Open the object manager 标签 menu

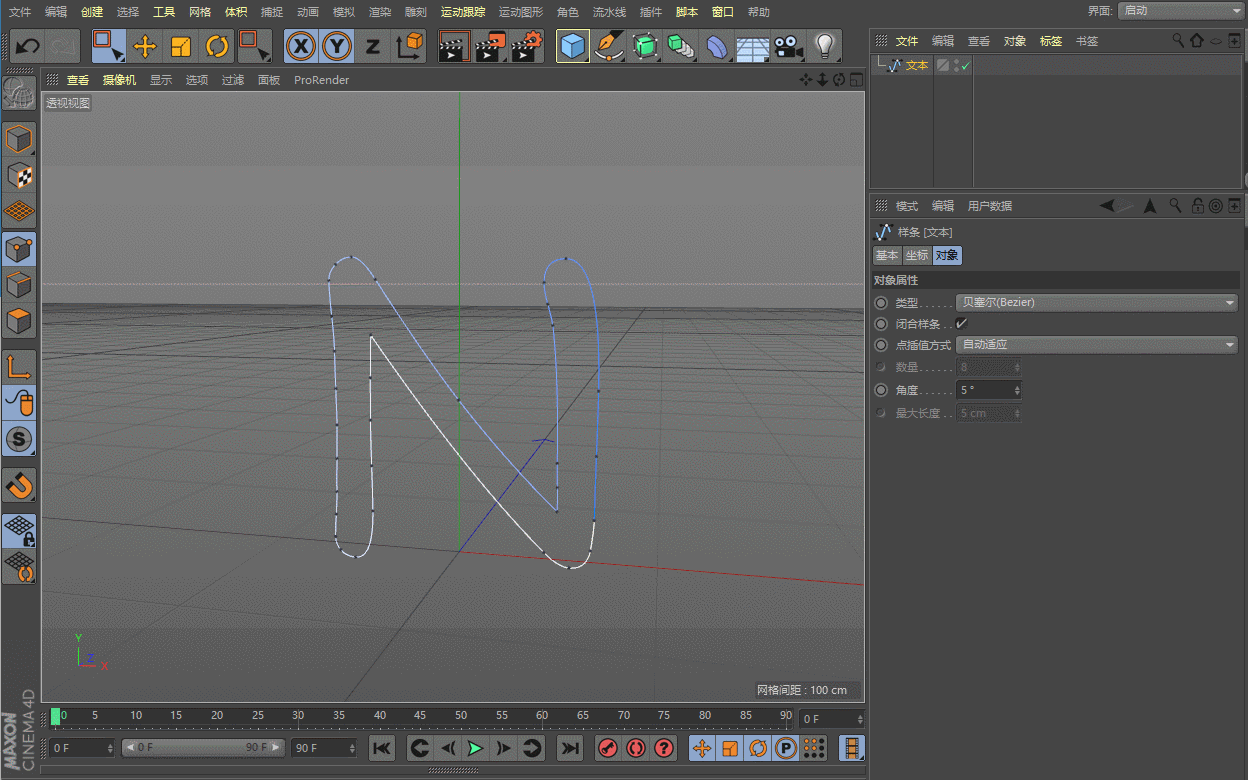[x=1051, y=41]
